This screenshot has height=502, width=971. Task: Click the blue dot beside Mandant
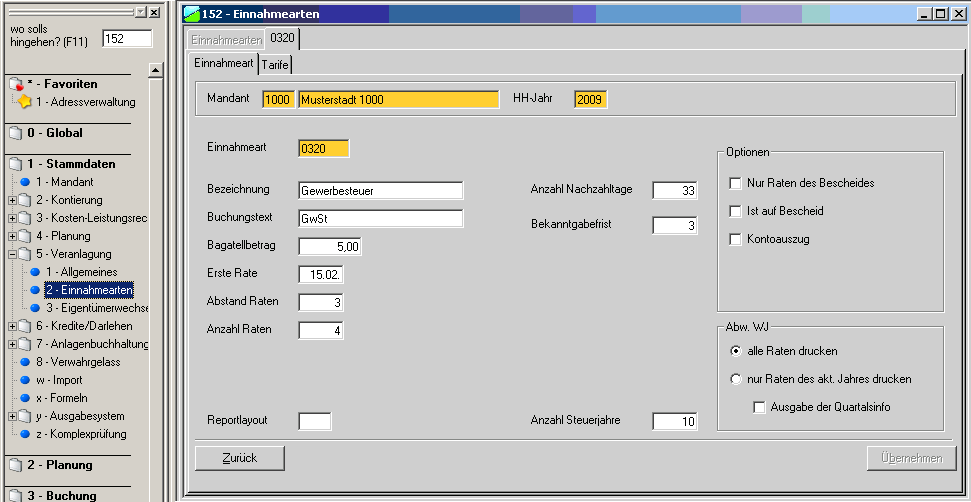pyautogui.click(x=25, y=182)
